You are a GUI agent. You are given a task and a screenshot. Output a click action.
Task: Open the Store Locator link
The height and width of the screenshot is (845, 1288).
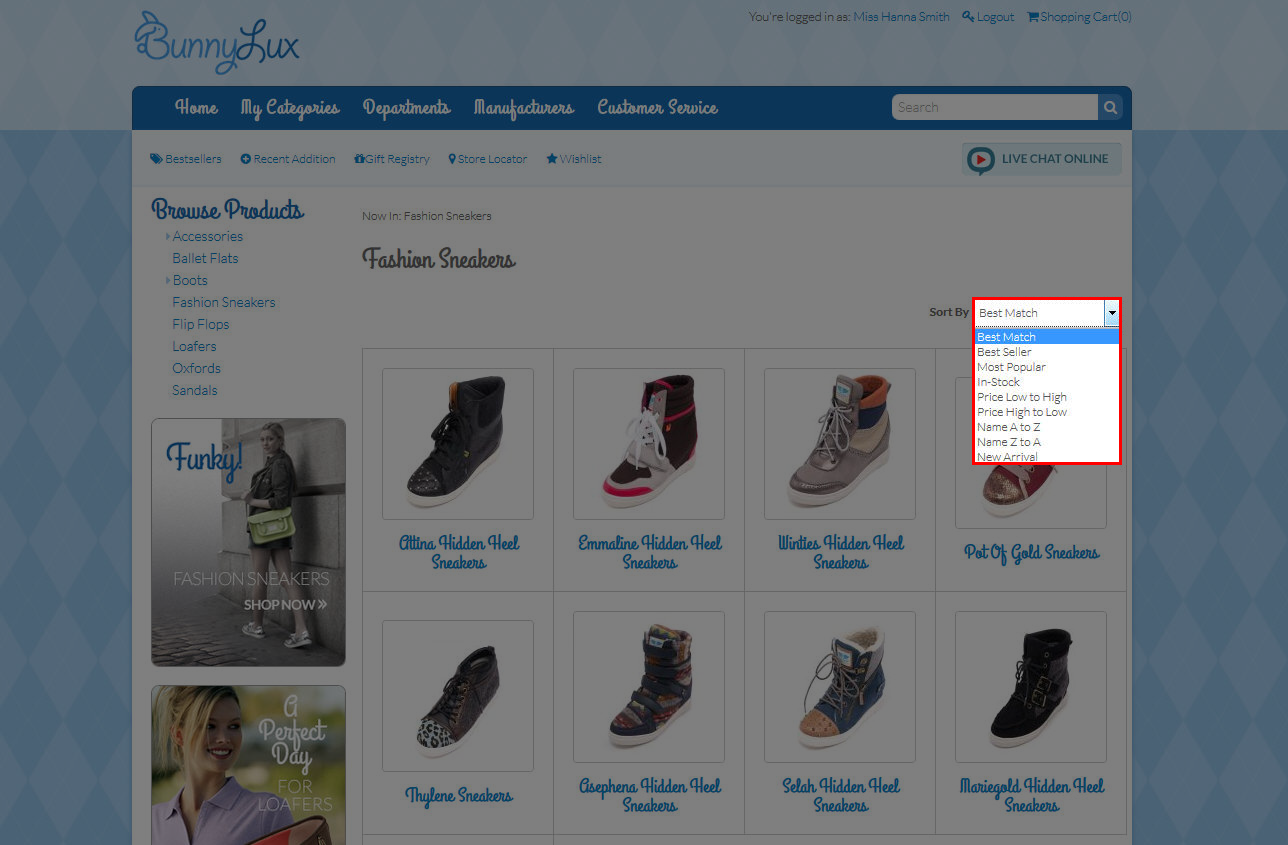[492, 159]
